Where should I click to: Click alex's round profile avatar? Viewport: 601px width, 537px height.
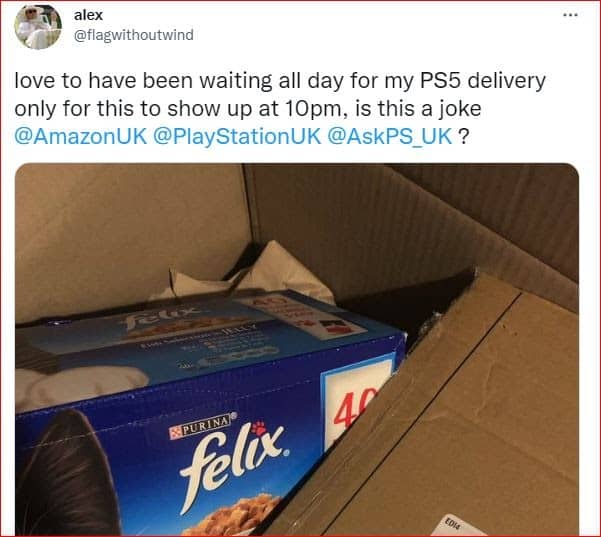point(38,27)
